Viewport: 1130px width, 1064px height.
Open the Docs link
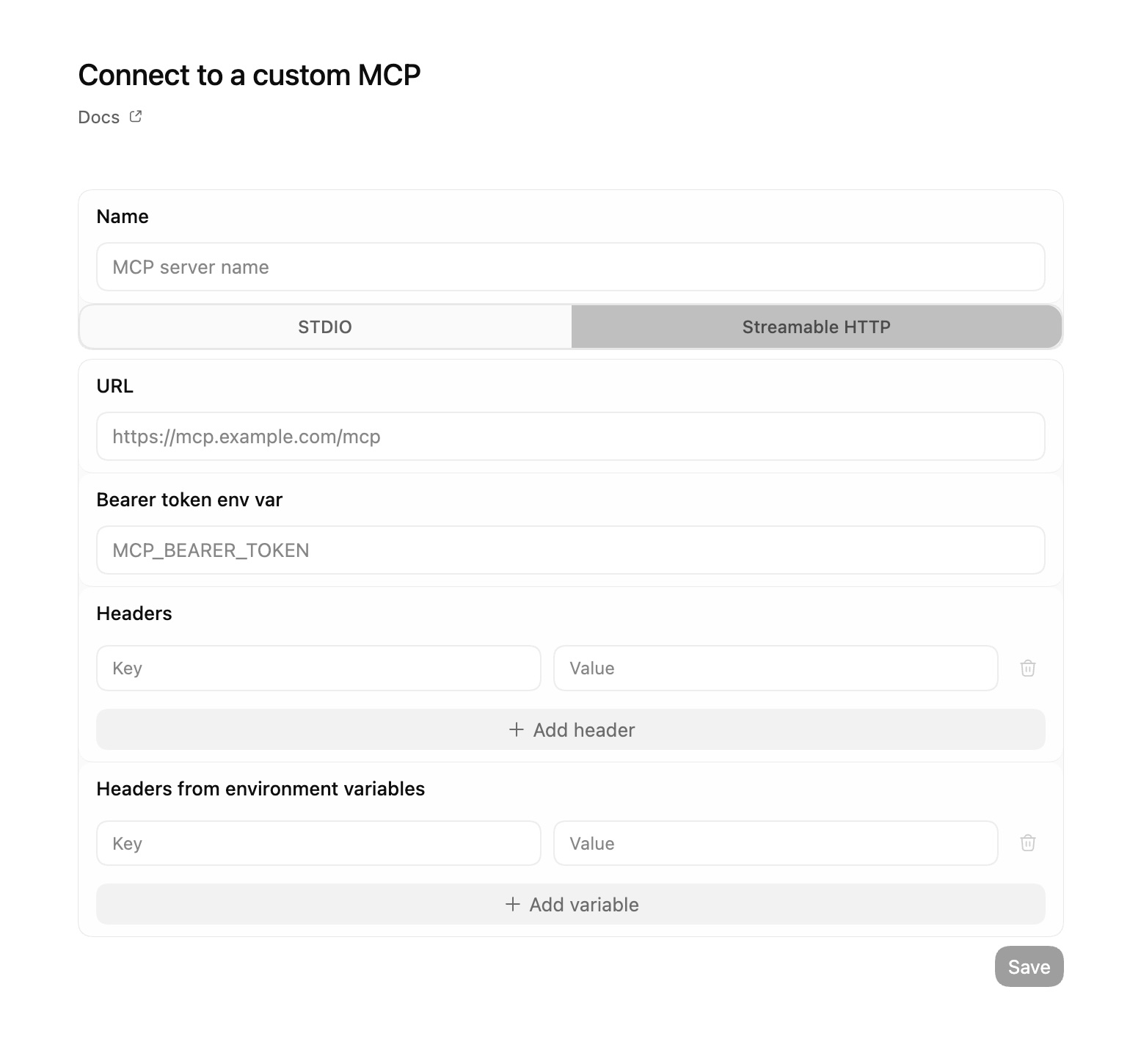pos(99,116)
